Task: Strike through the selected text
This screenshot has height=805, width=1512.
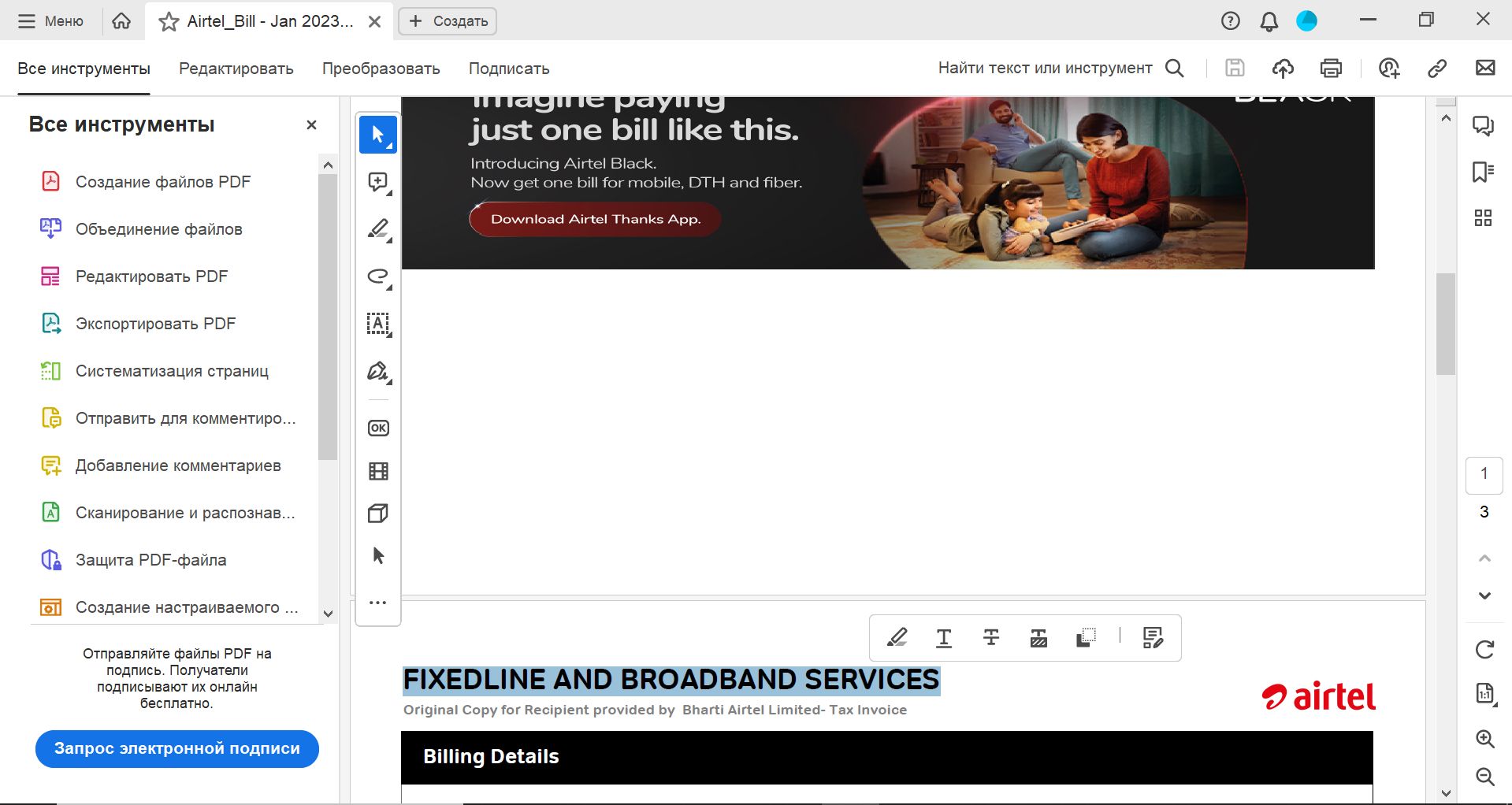Action: click(x=991, y=638)
